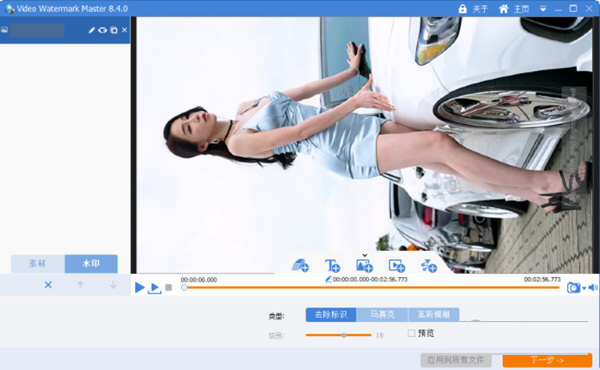Image resolution: width=600 pixels, height=370 pixels.
Task: Duplicate the watermark layer
Action: (x=114, y=30)
